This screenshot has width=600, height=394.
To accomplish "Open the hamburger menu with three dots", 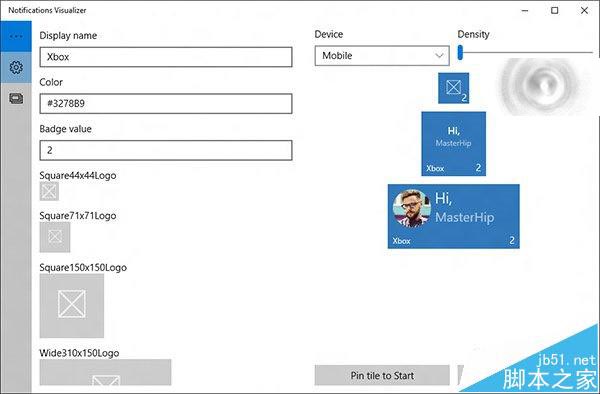I will click(16, 37).
